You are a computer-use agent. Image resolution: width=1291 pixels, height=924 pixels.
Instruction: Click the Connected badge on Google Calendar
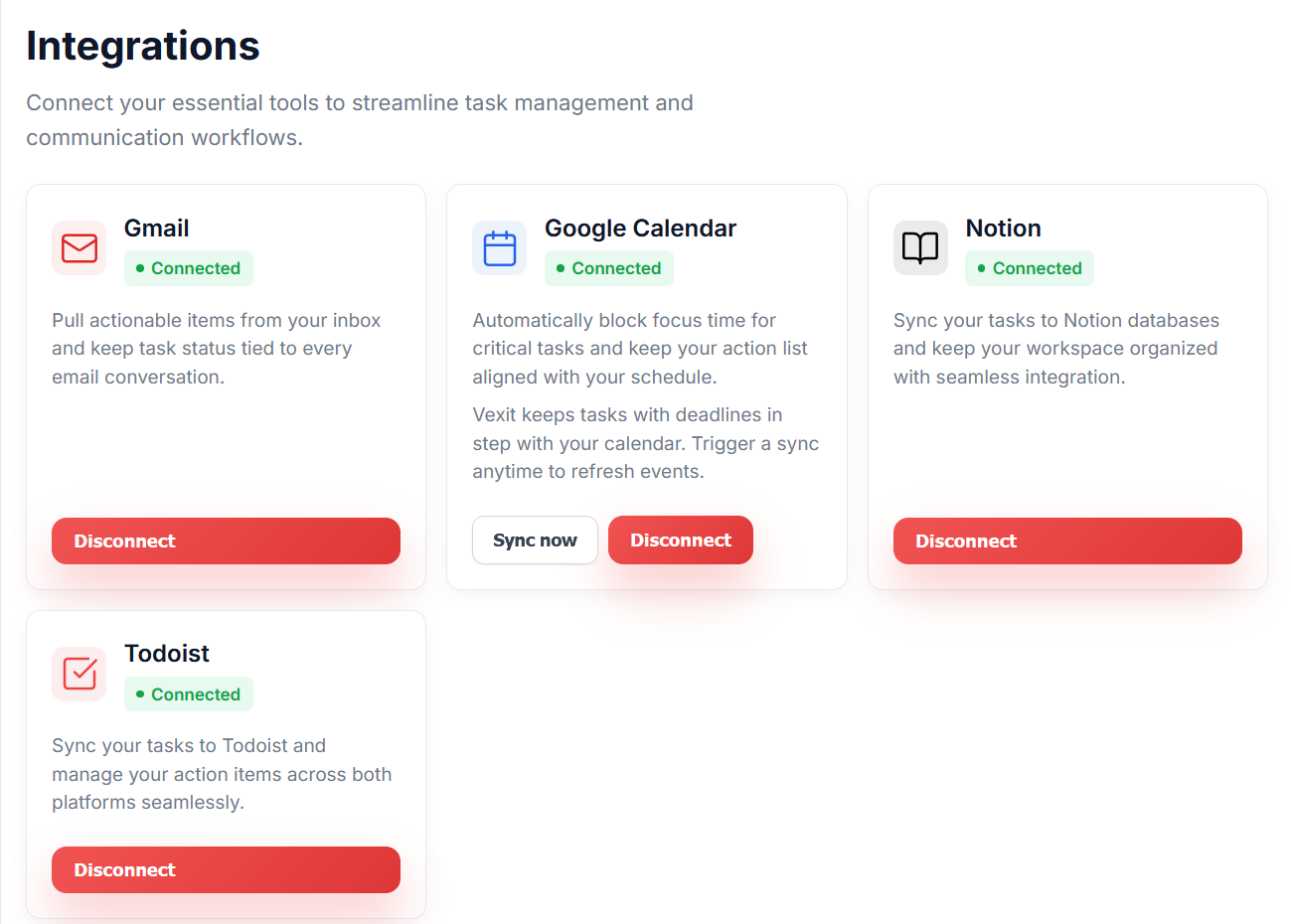pos(608,267)
